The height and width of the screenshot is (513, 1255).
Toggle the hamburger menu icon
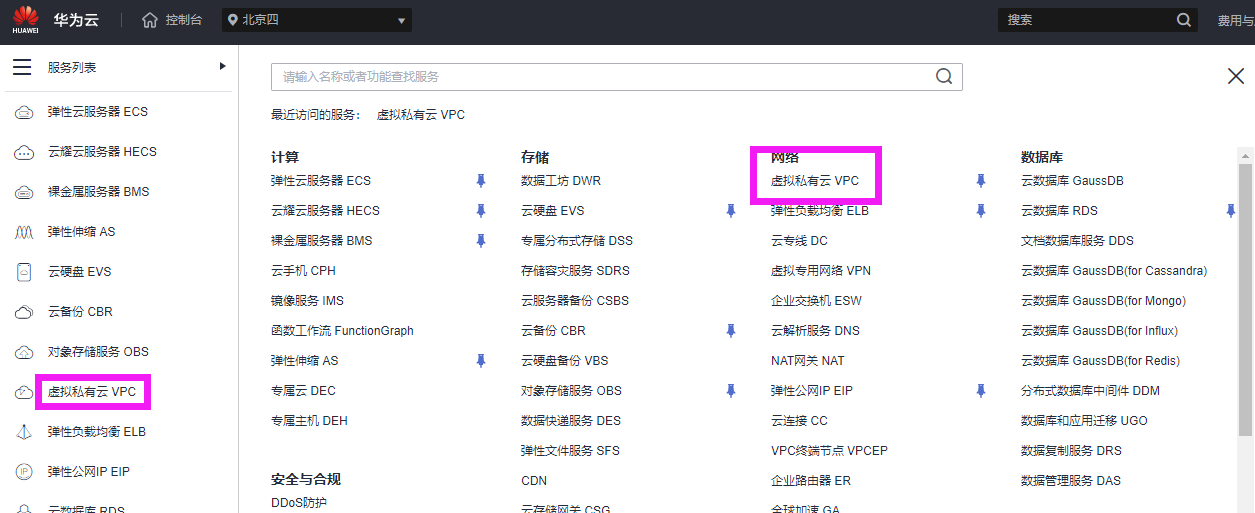tap(22, 67)
